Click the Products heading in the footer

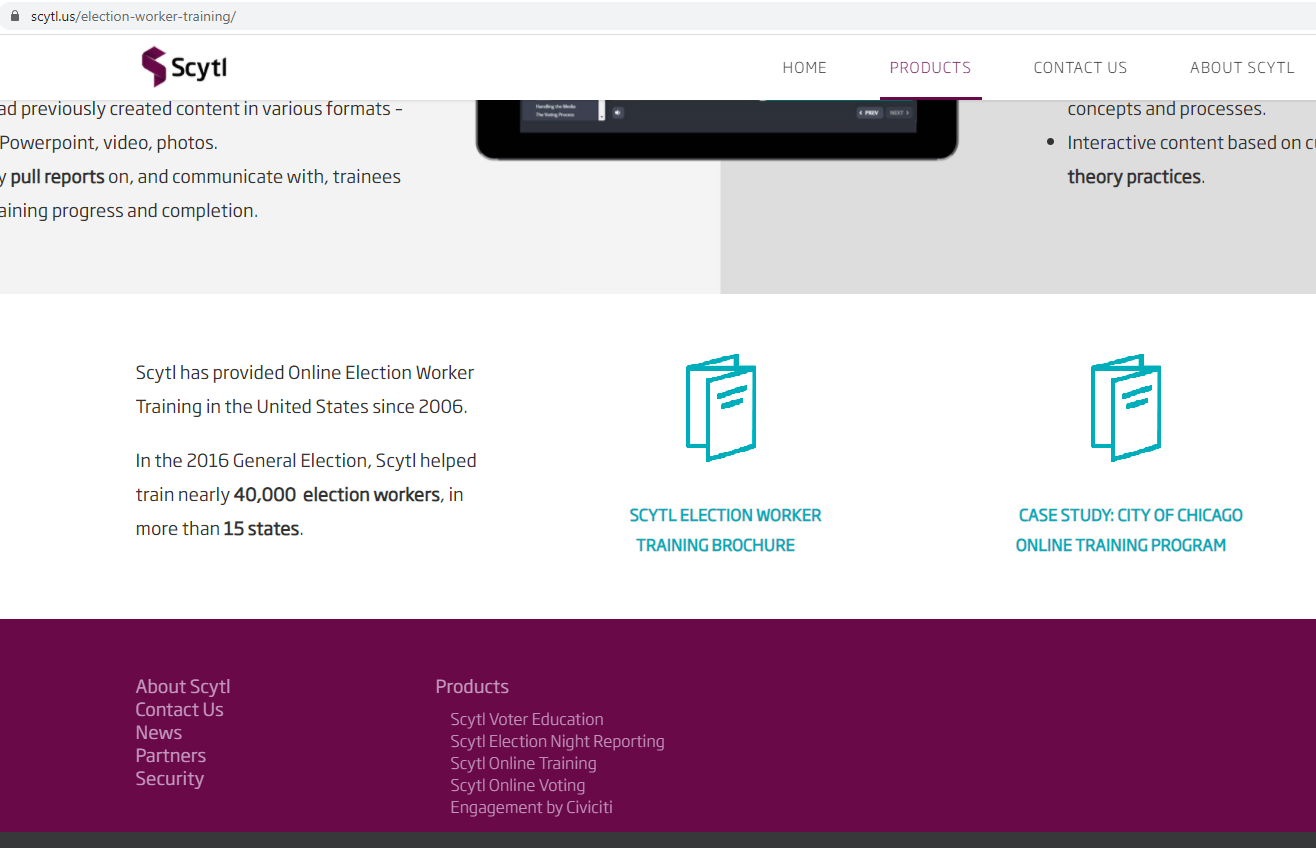click(x=472, y=686)
